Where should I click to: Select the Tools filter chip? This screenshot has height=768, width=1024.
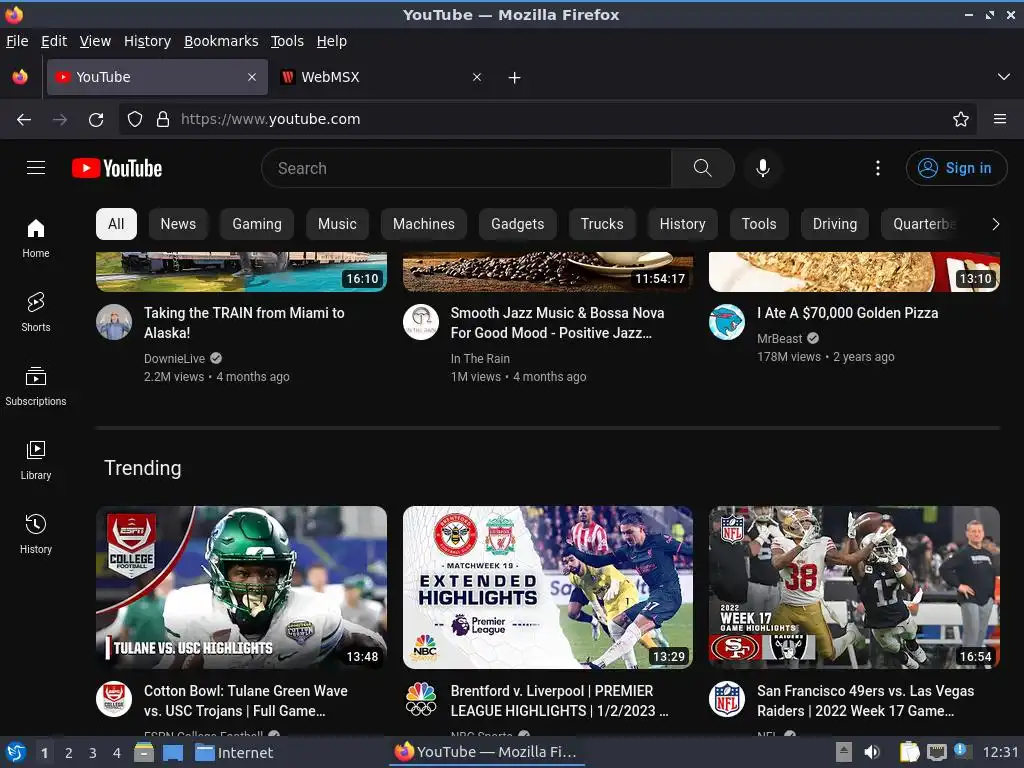click(759, 224)
